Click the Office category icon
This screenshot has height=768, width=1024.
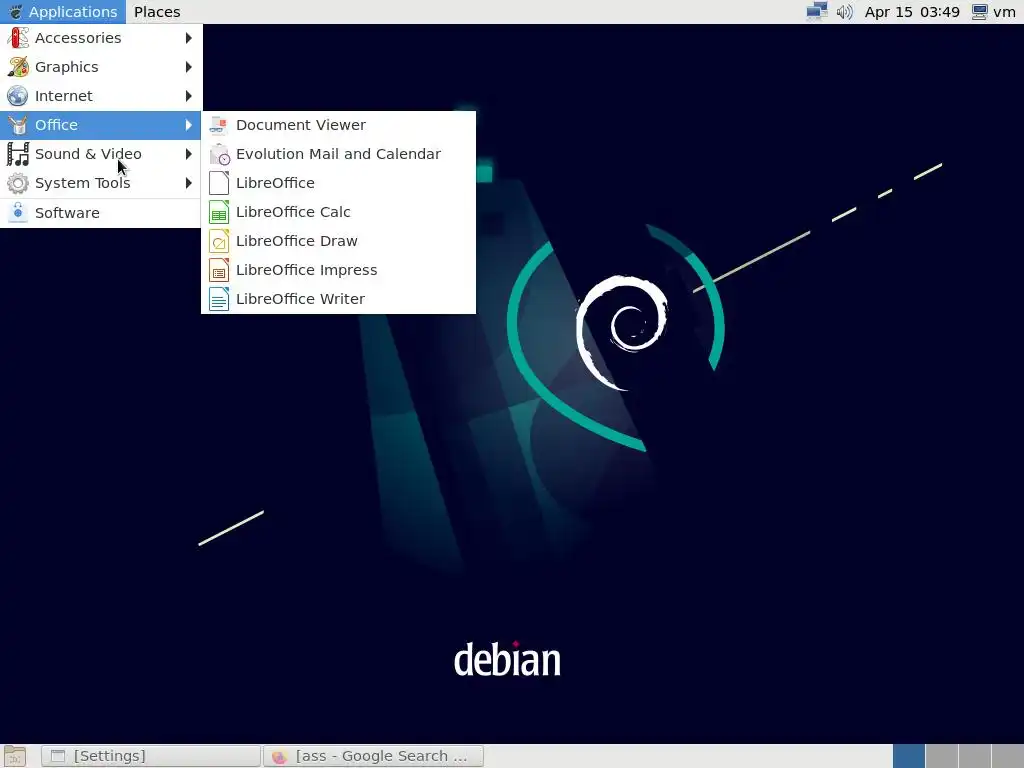coord(18,125)
